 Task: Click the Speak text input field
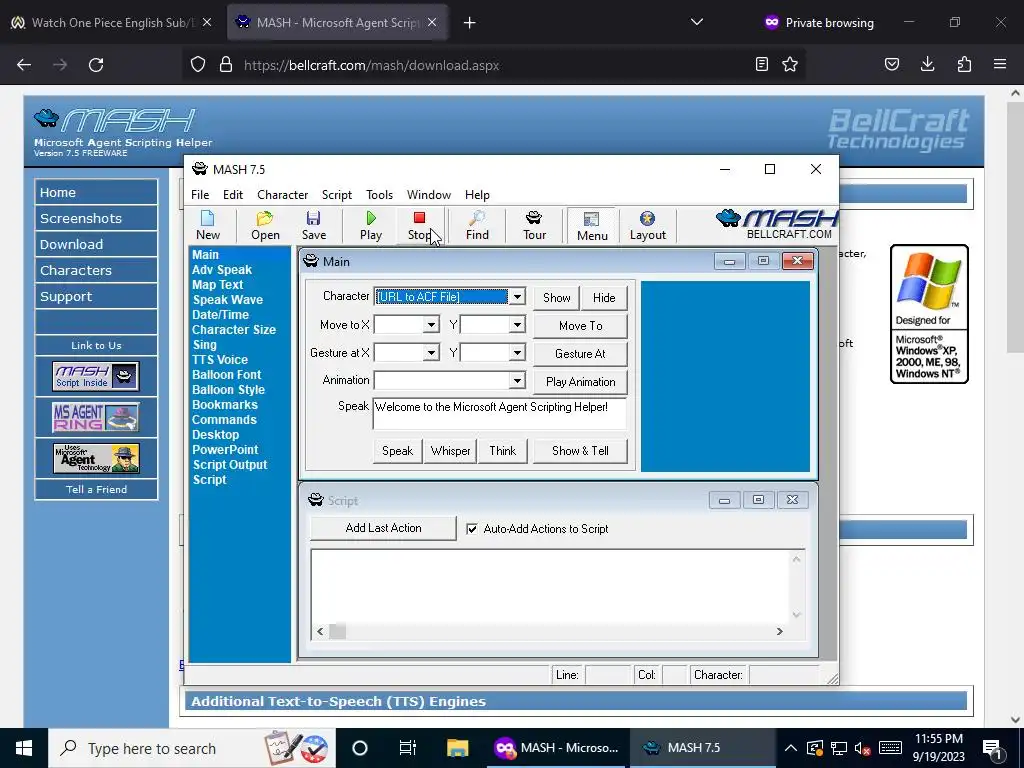(x=500, y=413)
